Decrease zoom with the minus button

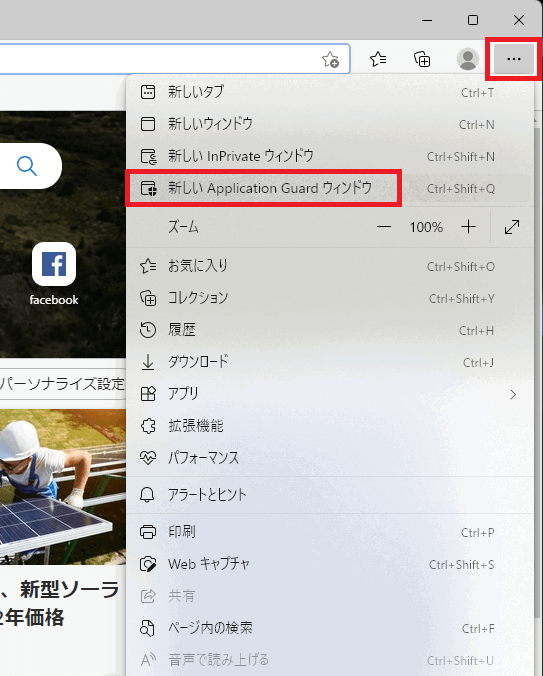384,227
